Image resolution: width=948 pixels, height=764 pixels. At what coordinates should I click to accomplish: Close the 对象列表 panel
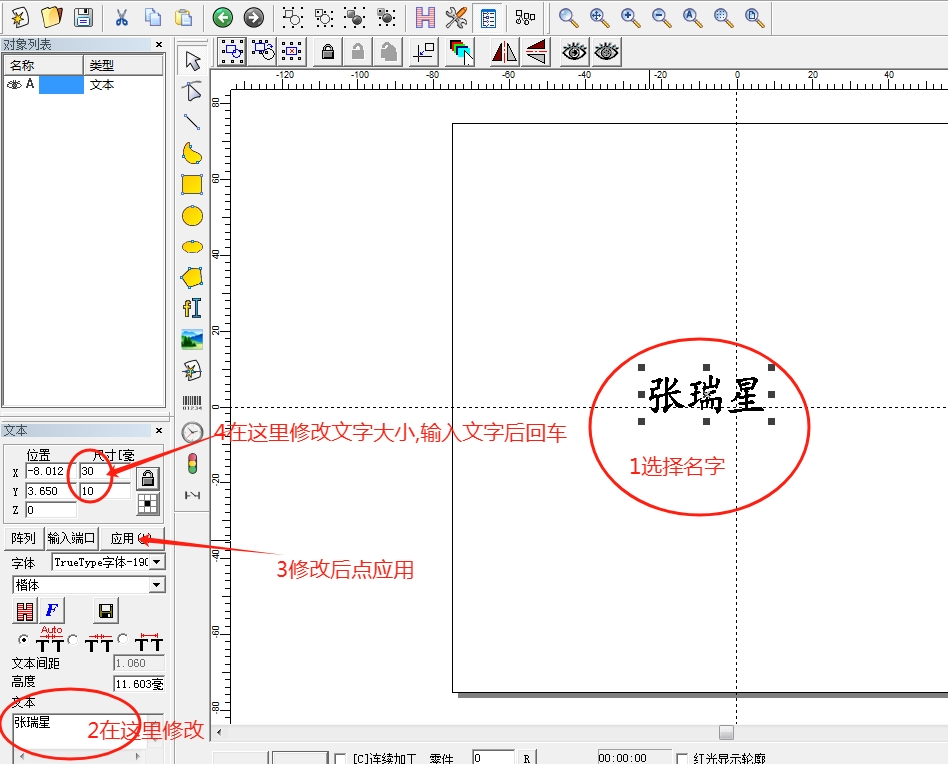coord(159,44)
